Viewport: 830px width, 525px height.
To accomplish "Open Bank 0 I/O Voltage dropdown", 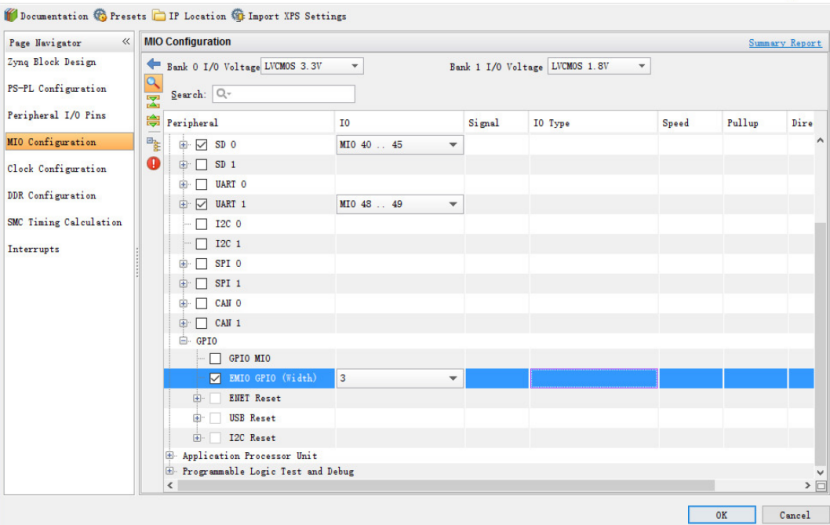I will point(312,66).
